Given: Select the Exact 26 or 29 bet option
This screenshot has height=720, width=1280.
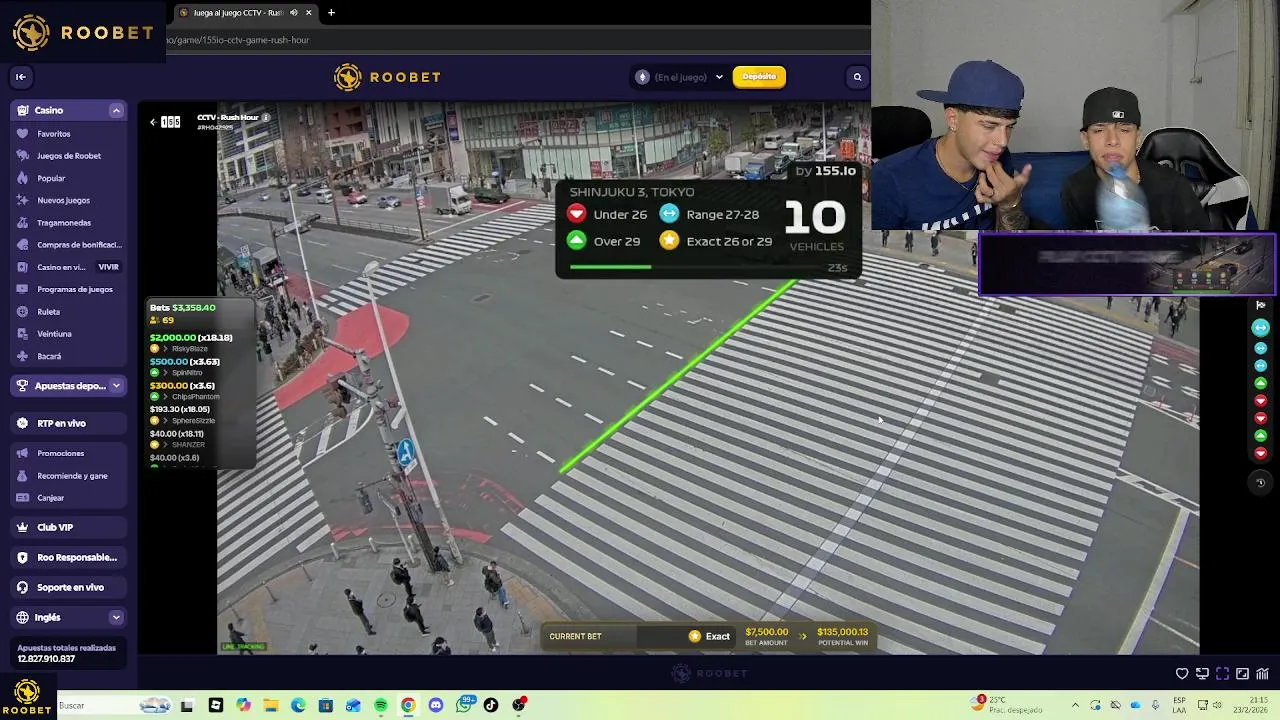Looking at the screenshot, I should pos(716,241).
